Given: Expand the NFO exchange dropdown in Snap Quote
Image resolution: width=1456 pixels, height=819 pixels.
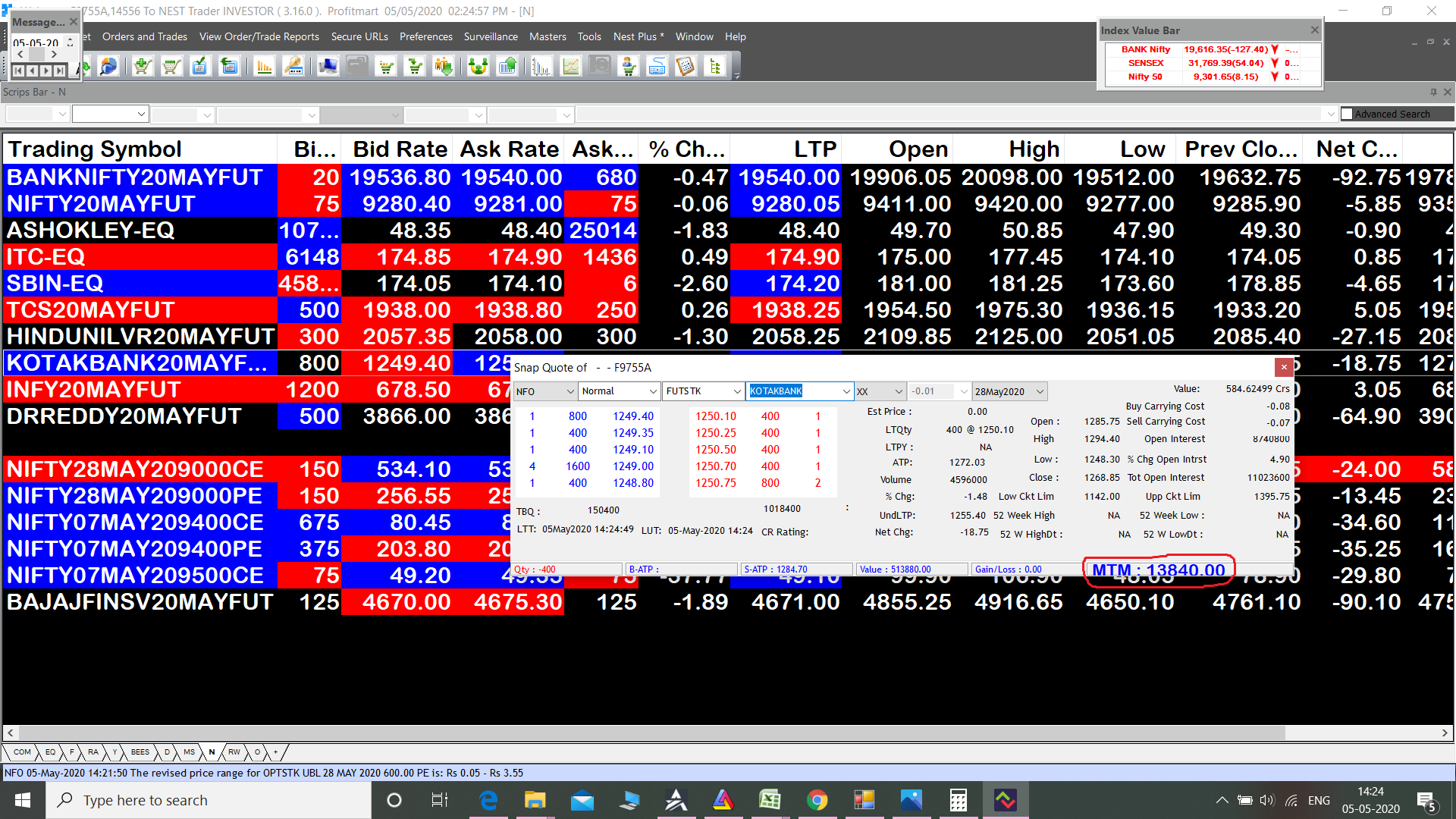Looking at the screenshot, I should click(570, 391).
